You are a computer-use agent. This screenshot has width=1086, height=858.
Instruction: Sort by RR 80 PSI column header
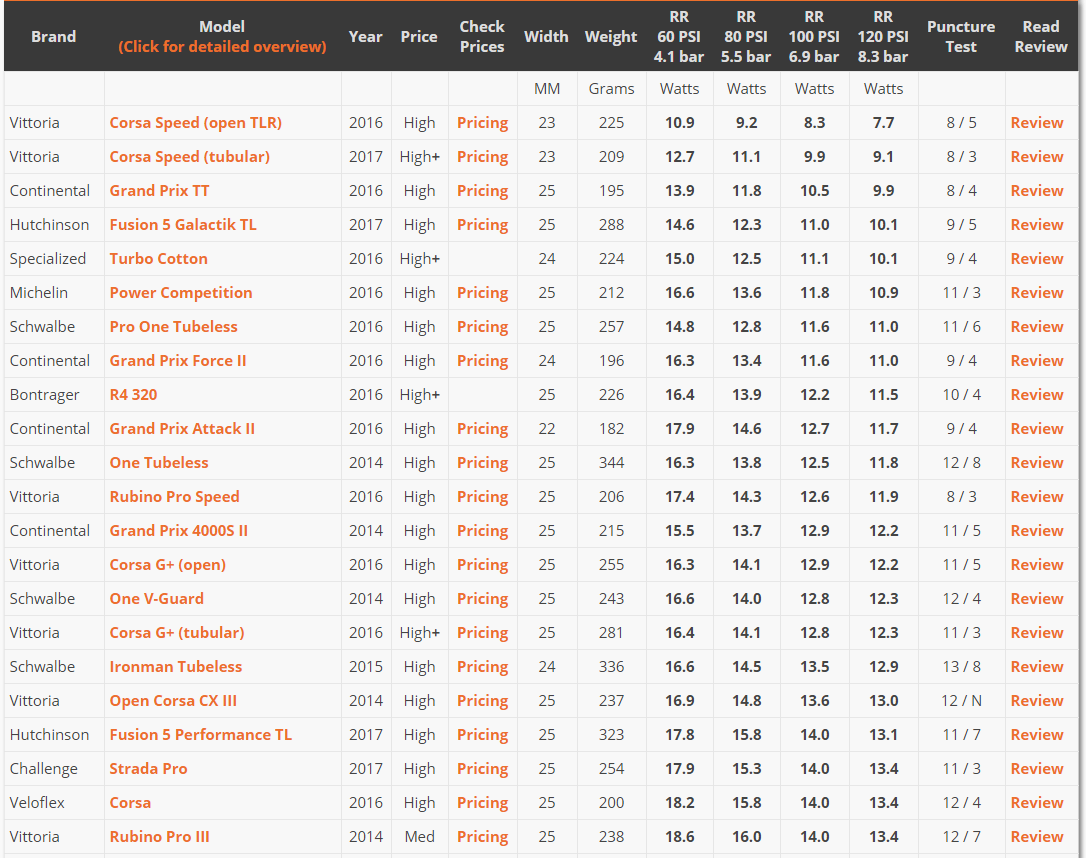tap(746, 37)
